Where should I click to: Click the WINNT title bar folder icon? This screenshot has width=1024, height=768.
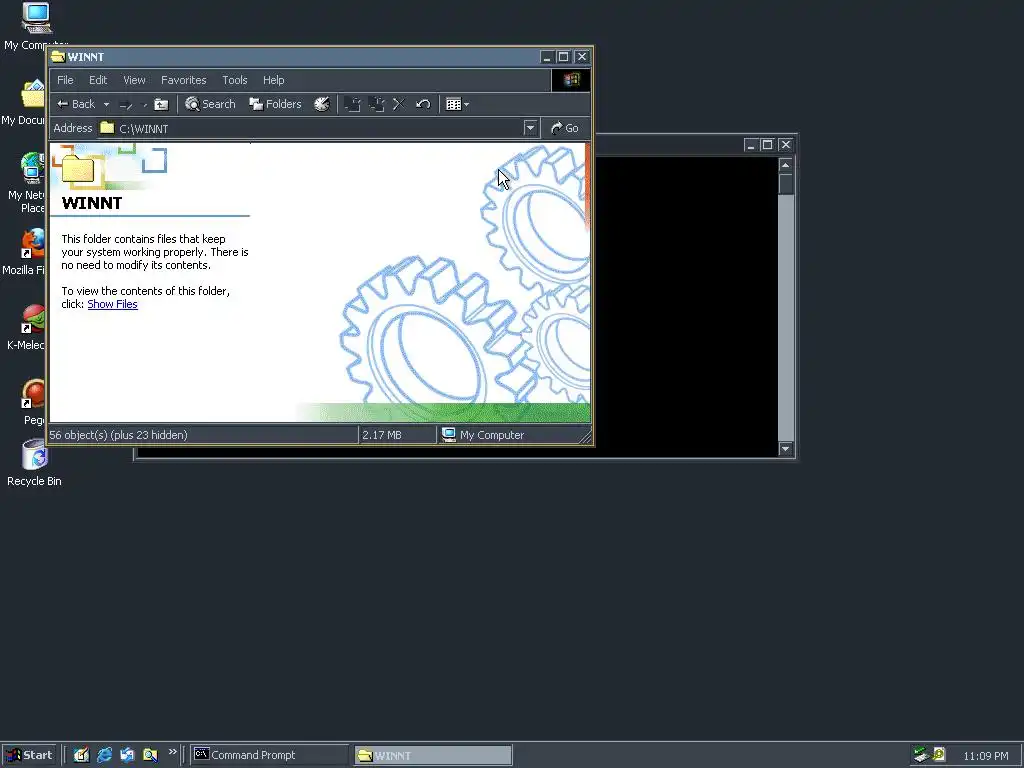pos(58,57)
